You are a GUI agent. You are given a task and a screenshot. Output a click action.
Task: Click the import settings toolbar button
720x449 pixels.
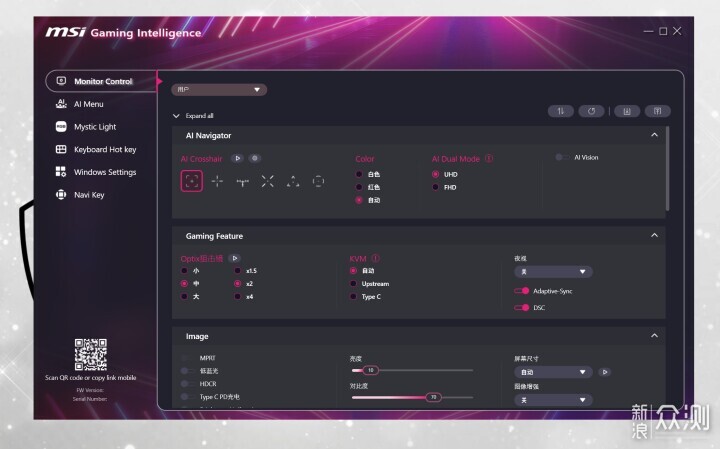pyautogui.click(x=627, y=111)
